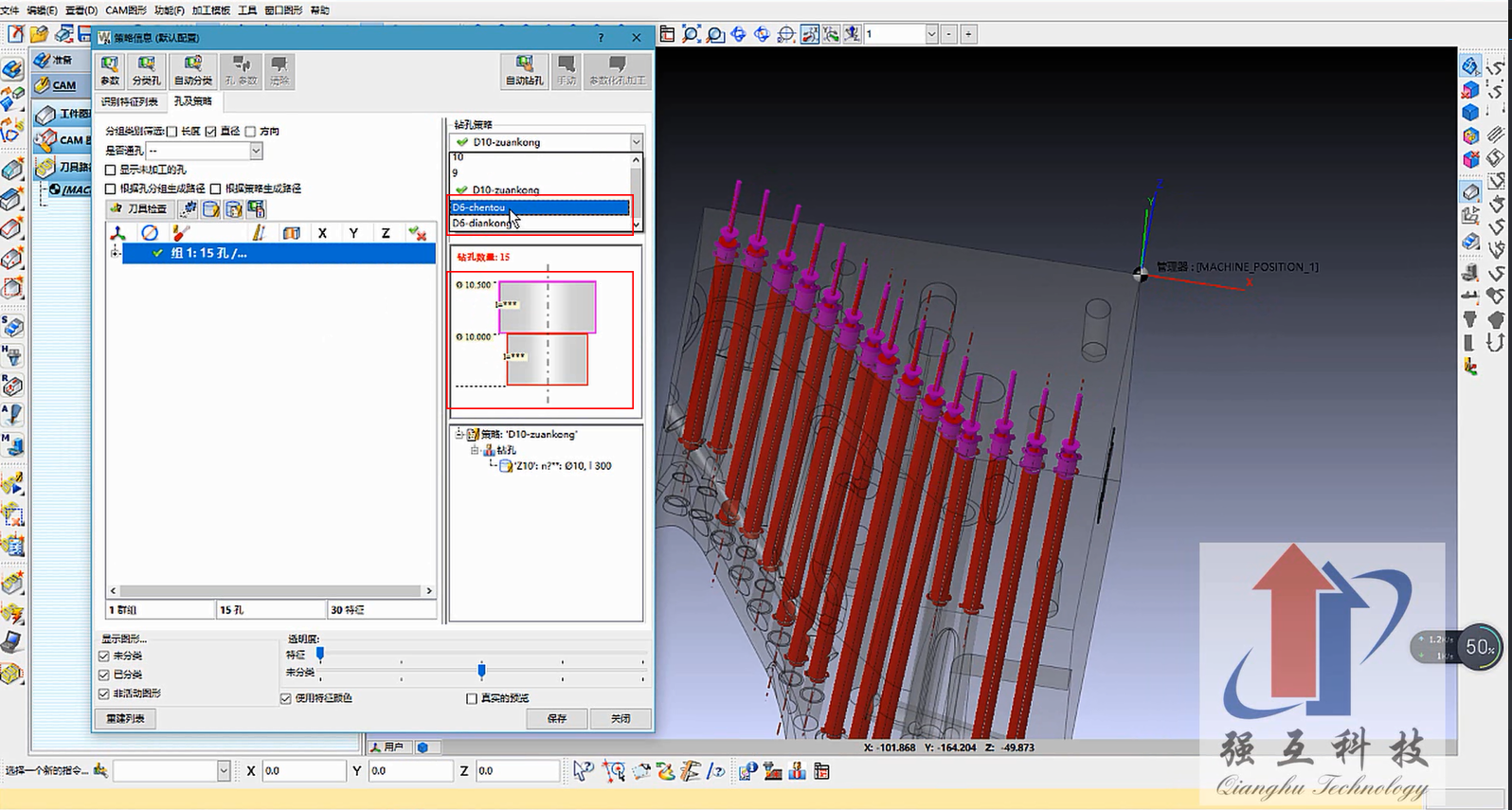This screenshot has width=1512, height=810.
Task: Click the pencil ruler column header icon
Action: [x=259, y=233]
